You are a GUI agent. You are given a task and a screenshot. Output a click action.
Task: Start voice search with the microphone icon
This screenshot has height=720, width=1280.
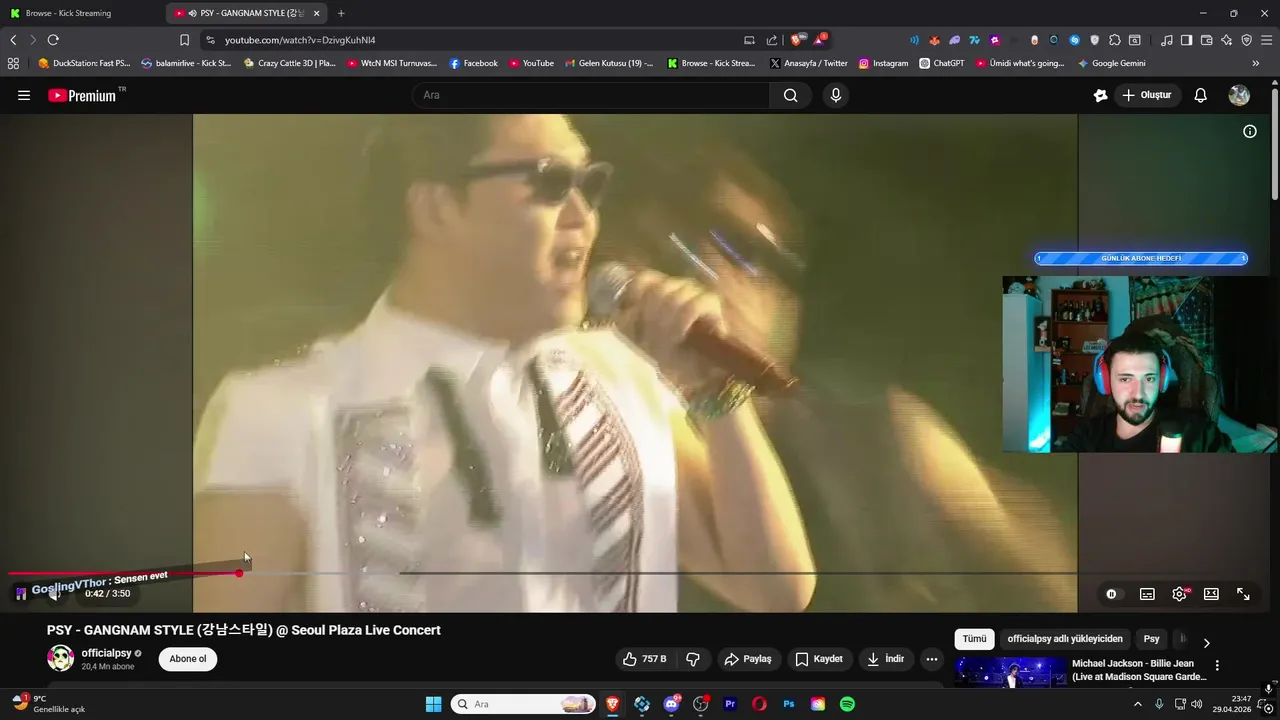coord(836,95)
